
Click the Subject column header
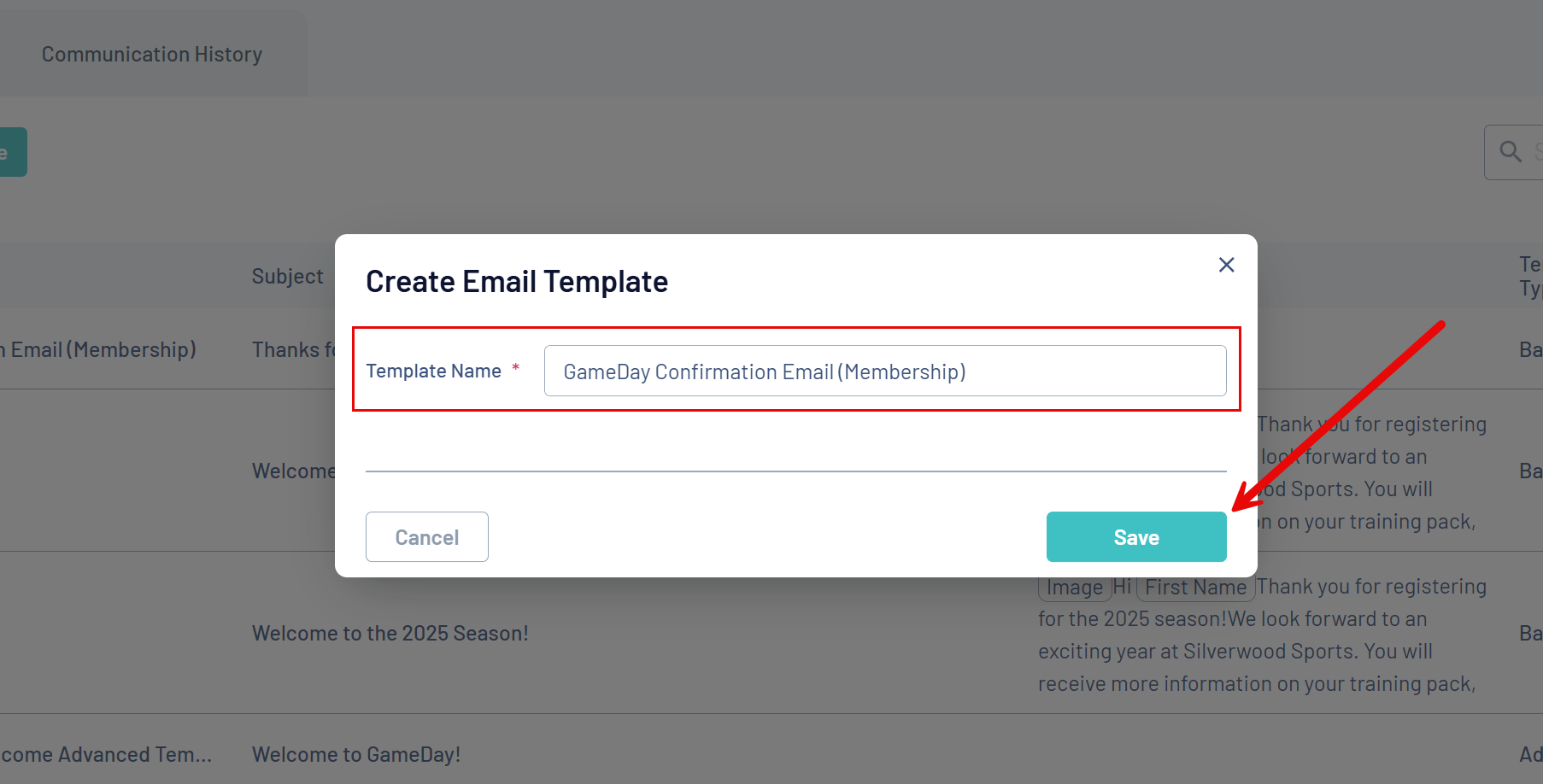point(287,277)
